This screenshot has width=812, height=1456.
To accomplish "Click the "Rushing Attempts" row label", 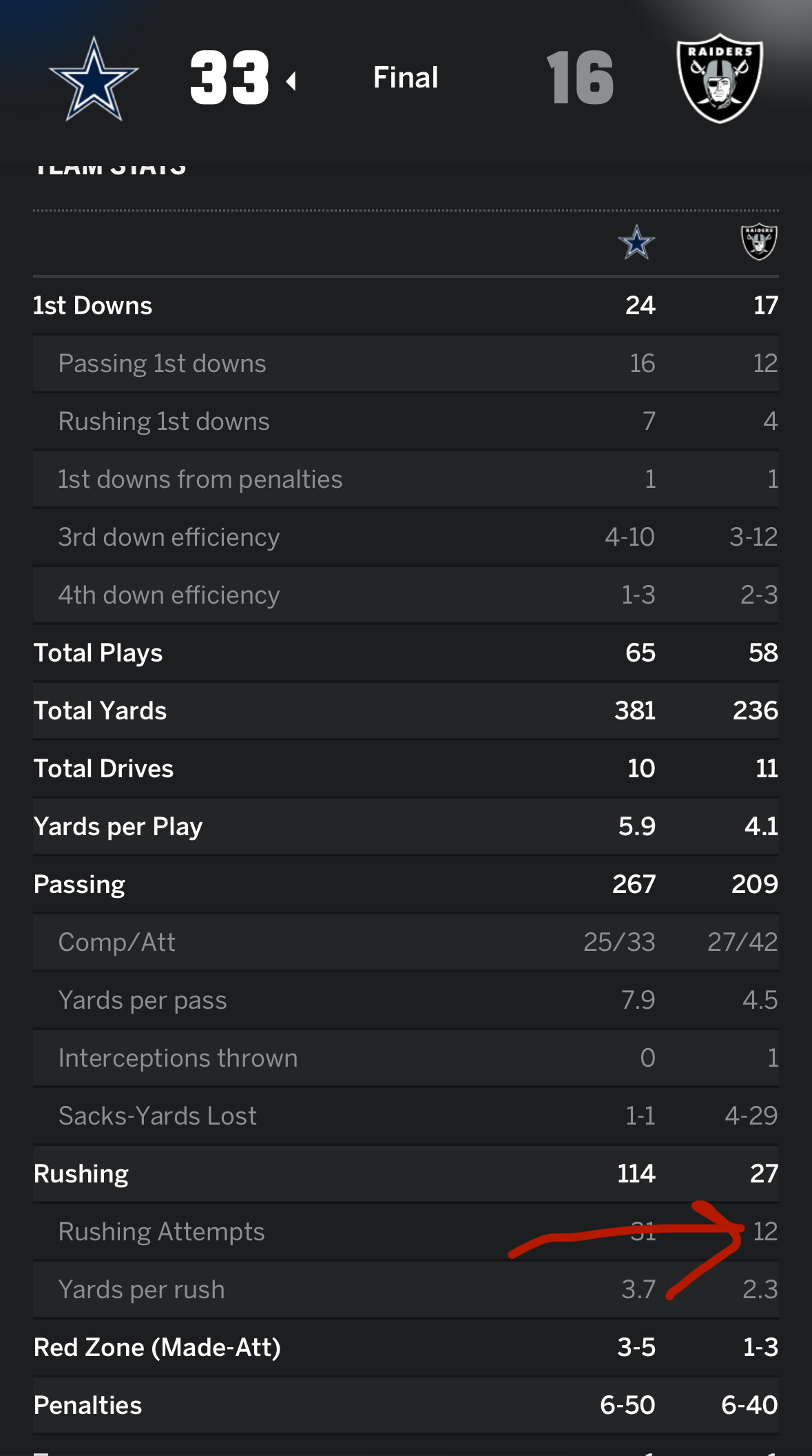I will [x=161, y=1232].
